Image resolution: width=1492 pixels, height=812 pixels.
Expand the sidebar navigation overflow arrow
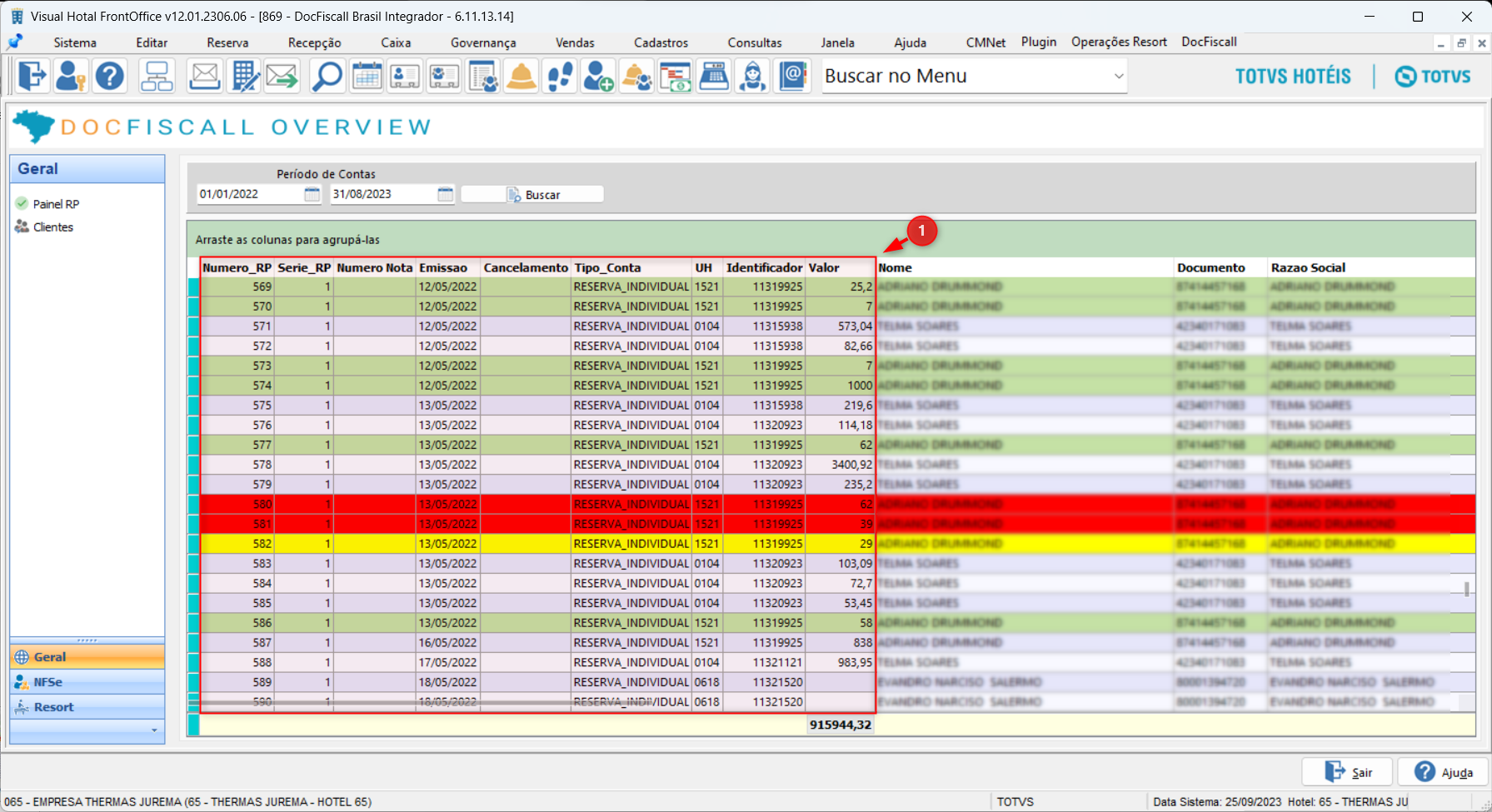click(154, 730)
